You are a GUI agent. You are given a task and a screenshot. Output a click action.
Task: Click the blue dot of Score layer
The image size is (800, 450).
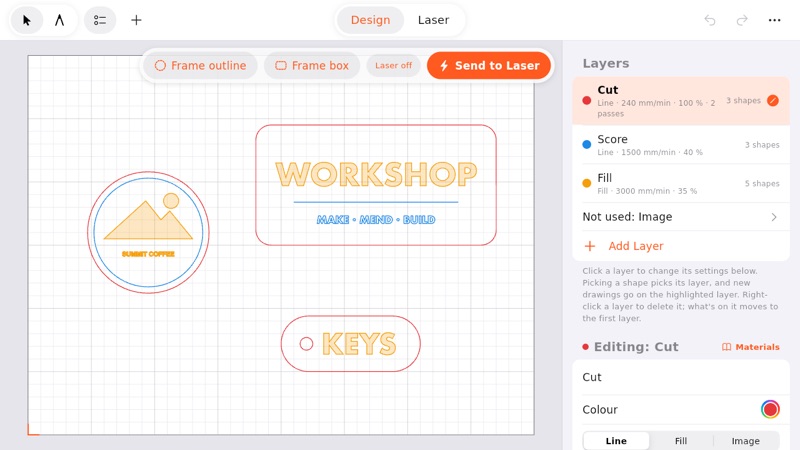[587, 145]
